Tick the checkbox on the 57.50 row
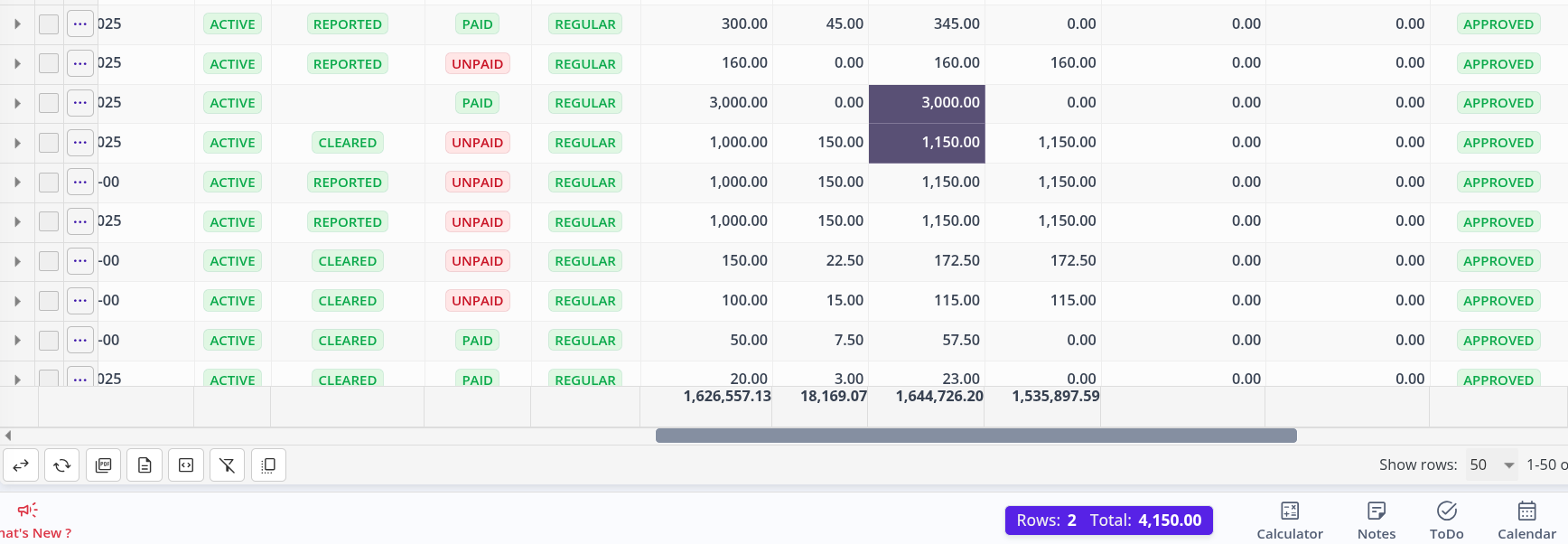The width and height of the screenshot is (1568, 544). click(x=49, y=341)
